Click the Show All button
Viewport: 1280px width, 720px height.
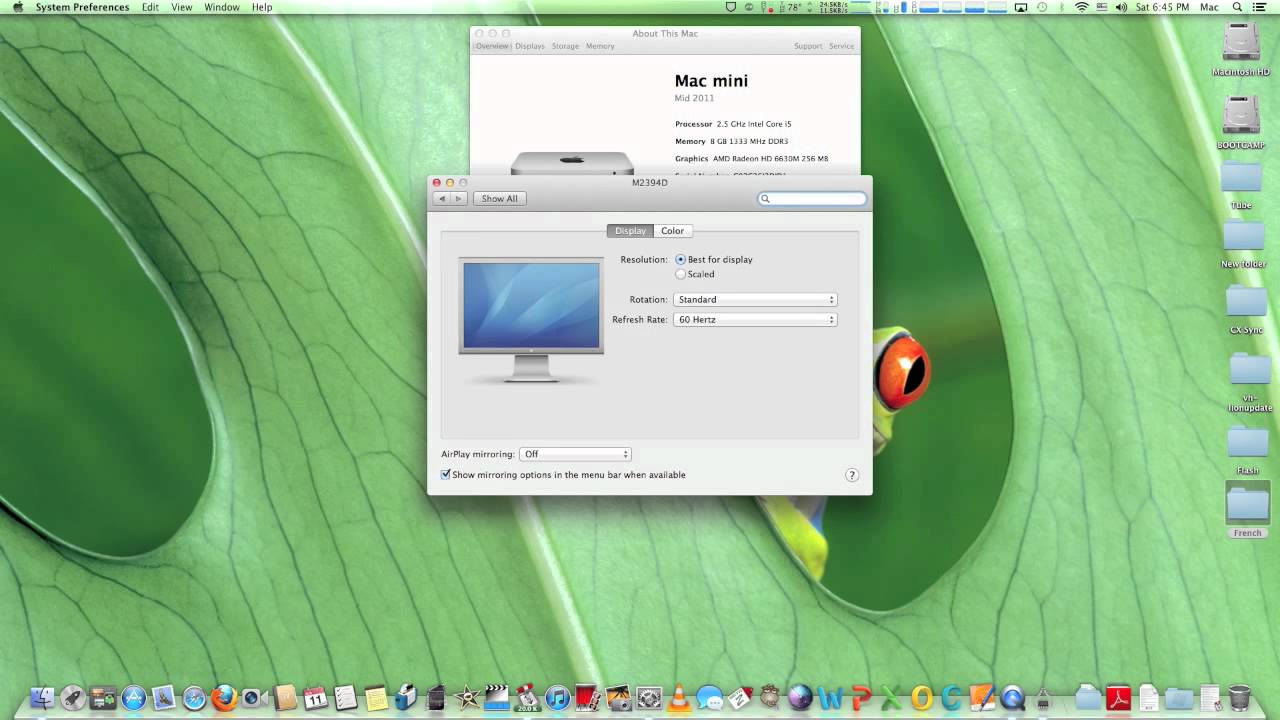(499, 198)
